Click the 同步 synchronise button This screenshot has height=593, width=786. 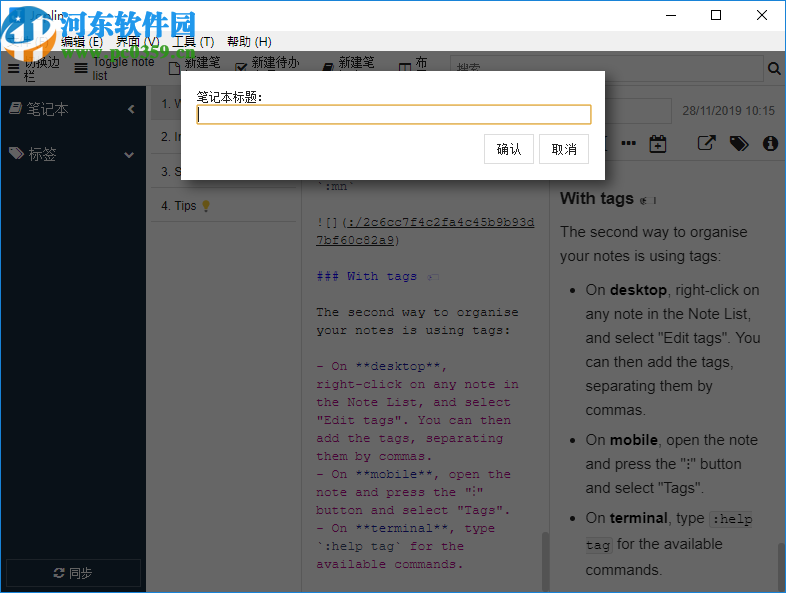73,573
